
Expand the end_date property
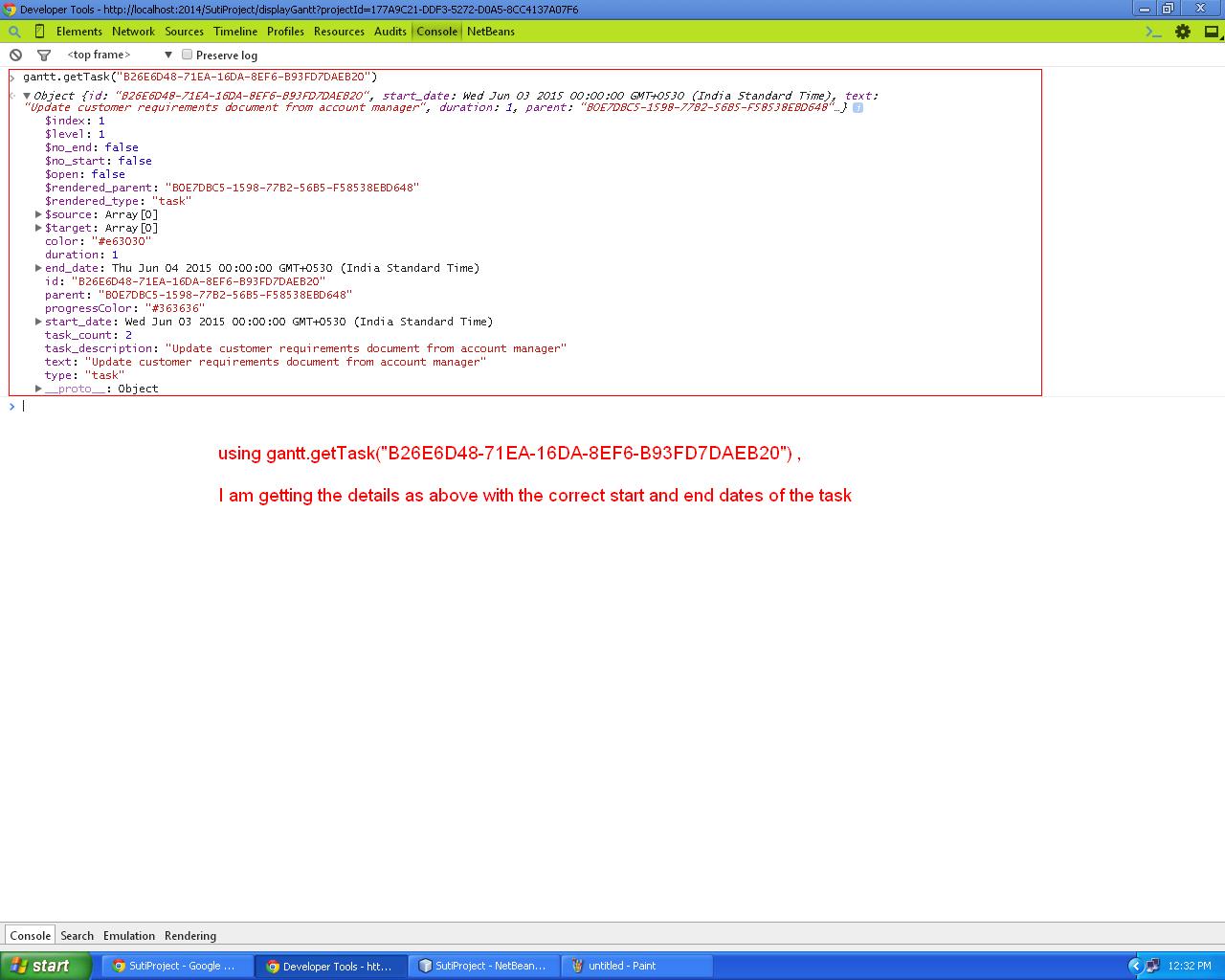[38, 268]
